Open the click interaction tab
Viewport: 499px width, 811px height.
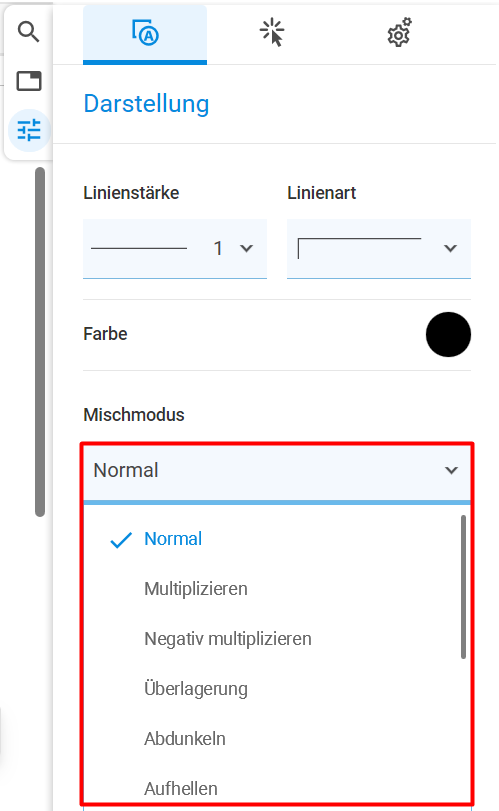[x=272, y=33]
